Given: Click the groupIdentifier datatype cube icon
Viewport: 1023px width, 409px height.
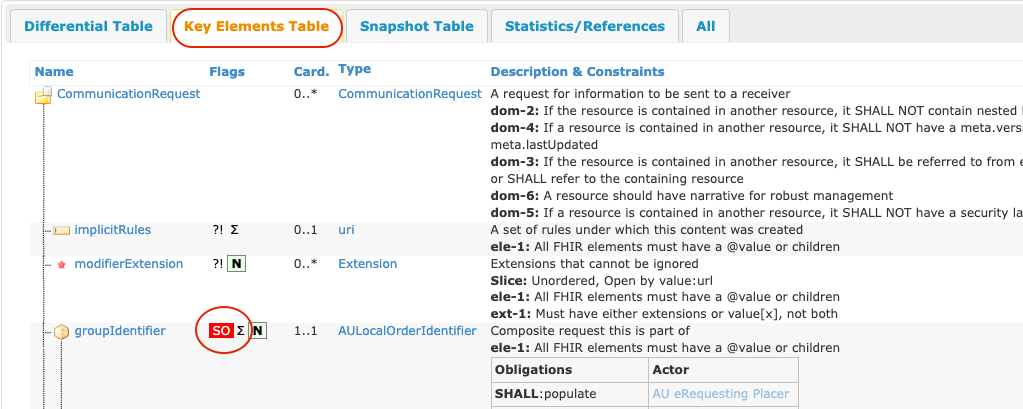Looking at the screenshot, I should coord(61,332).
